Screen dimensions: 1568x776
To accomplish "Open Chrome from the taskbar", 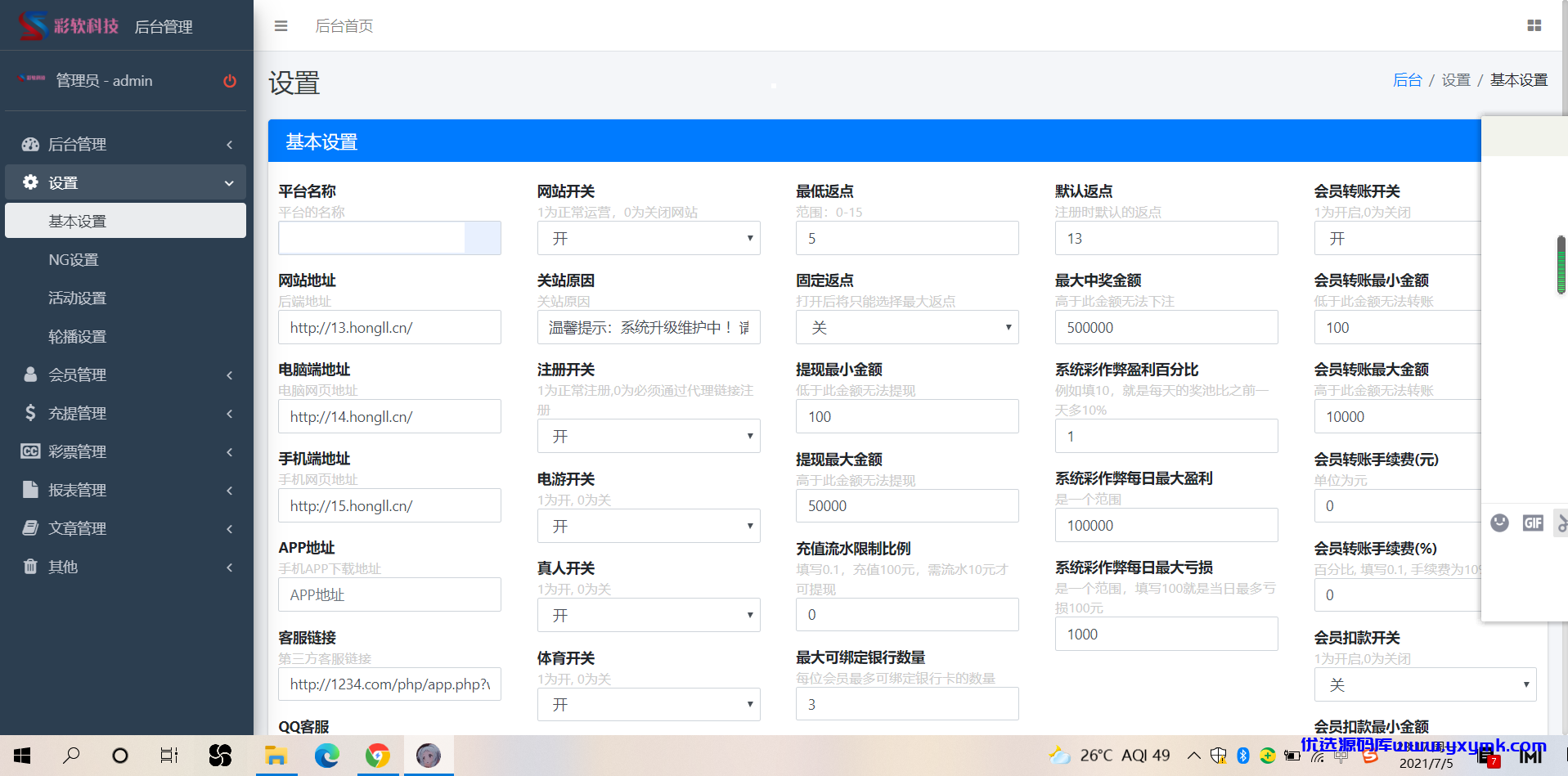I will (x=378, y=756).
